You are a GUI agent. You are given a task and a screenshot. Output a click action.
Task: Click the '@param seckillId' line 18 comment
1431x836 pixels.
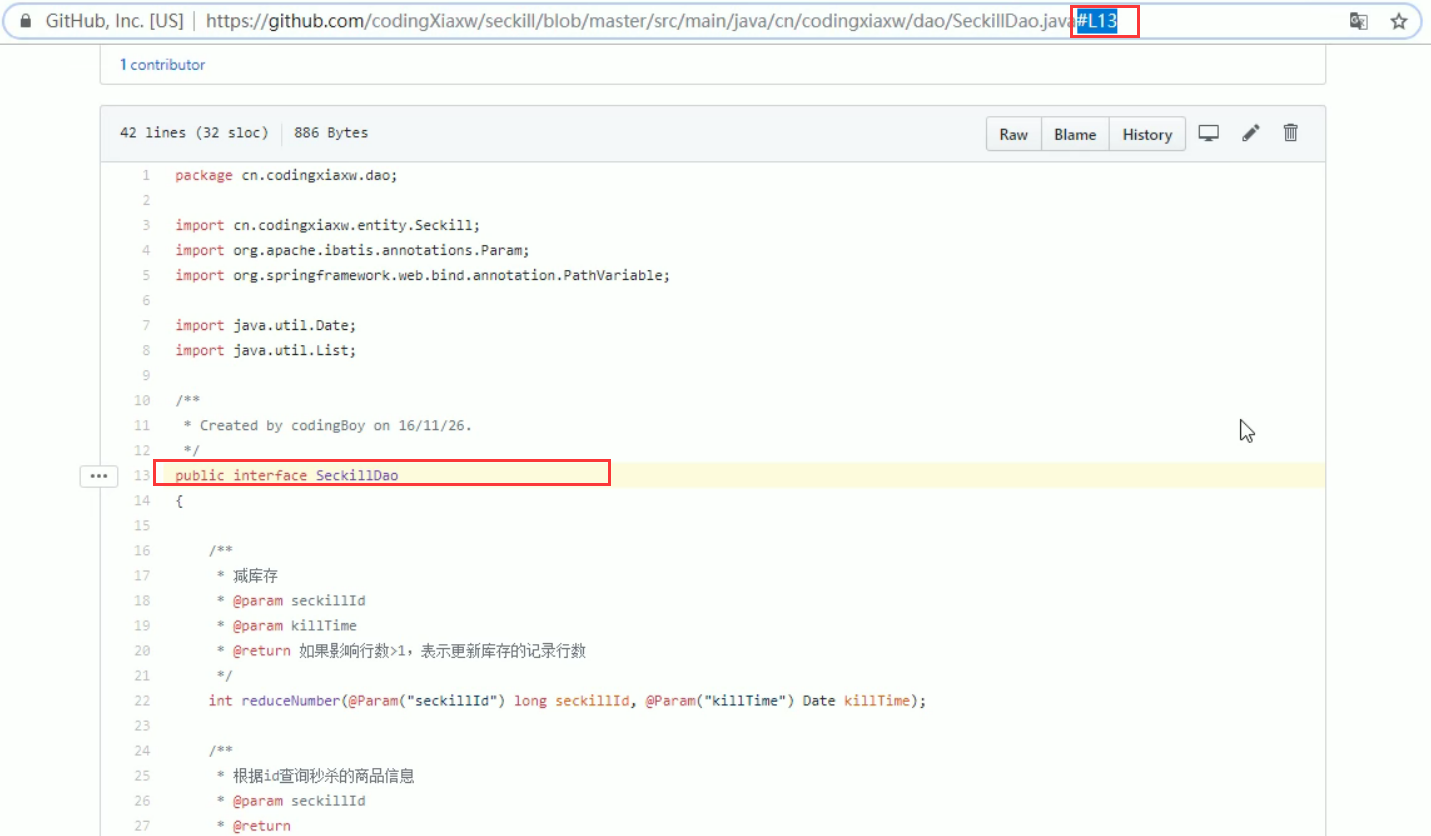[290, 600]
